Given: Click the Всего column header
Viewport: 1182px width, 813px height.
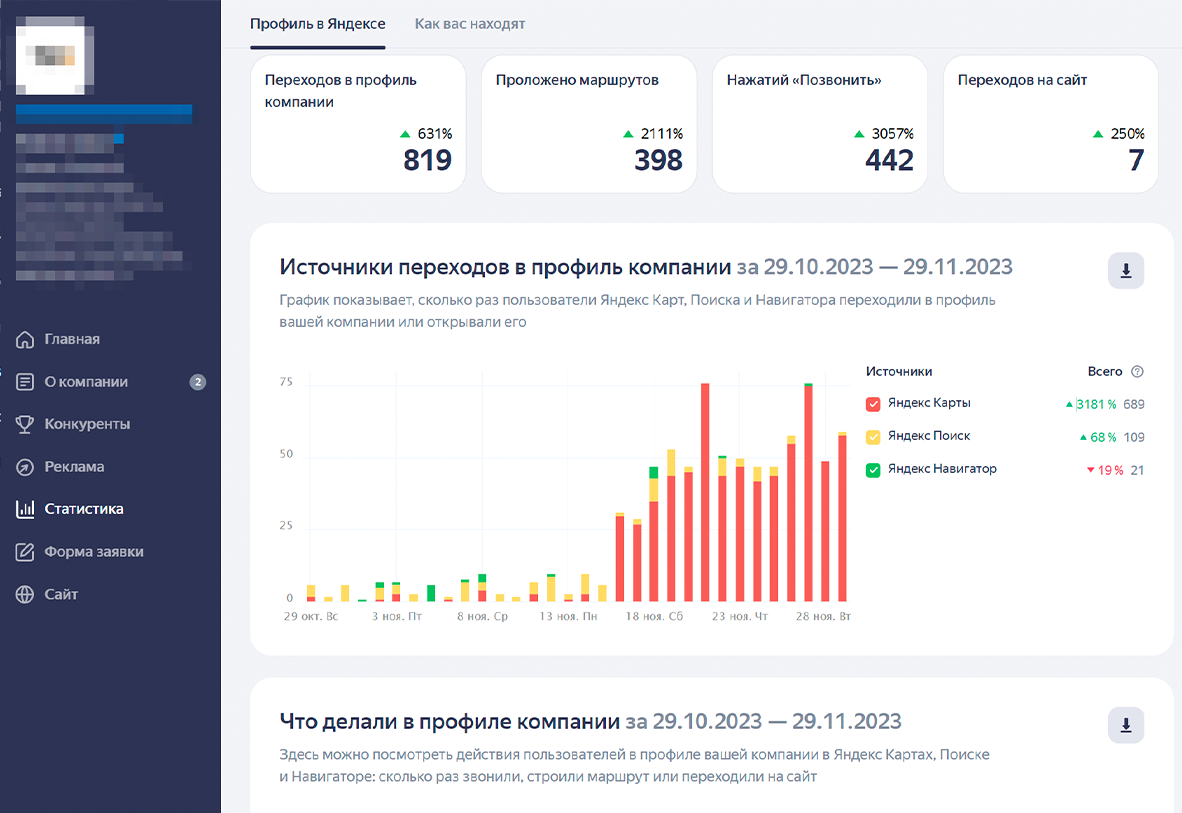Looking at the screenshot, I should 1104,371.
